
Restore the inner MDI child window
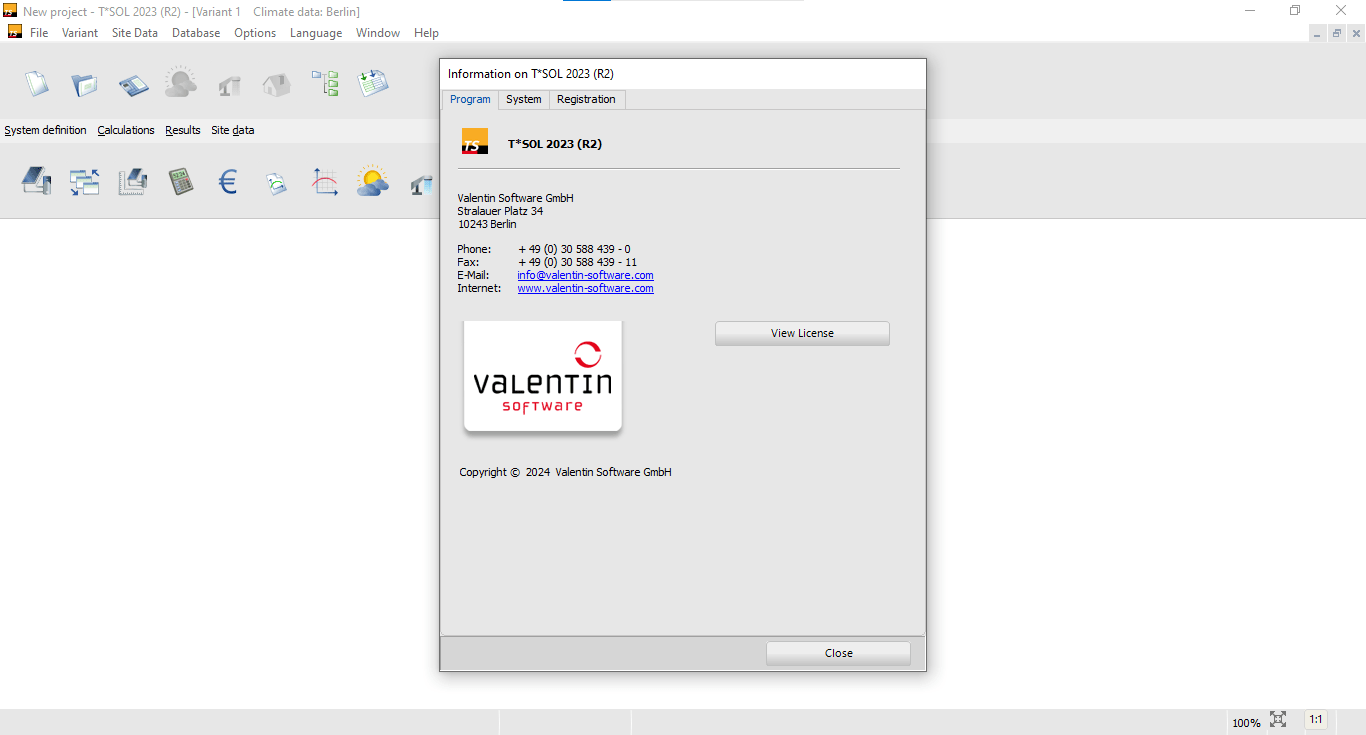[x=1336, y=33]
